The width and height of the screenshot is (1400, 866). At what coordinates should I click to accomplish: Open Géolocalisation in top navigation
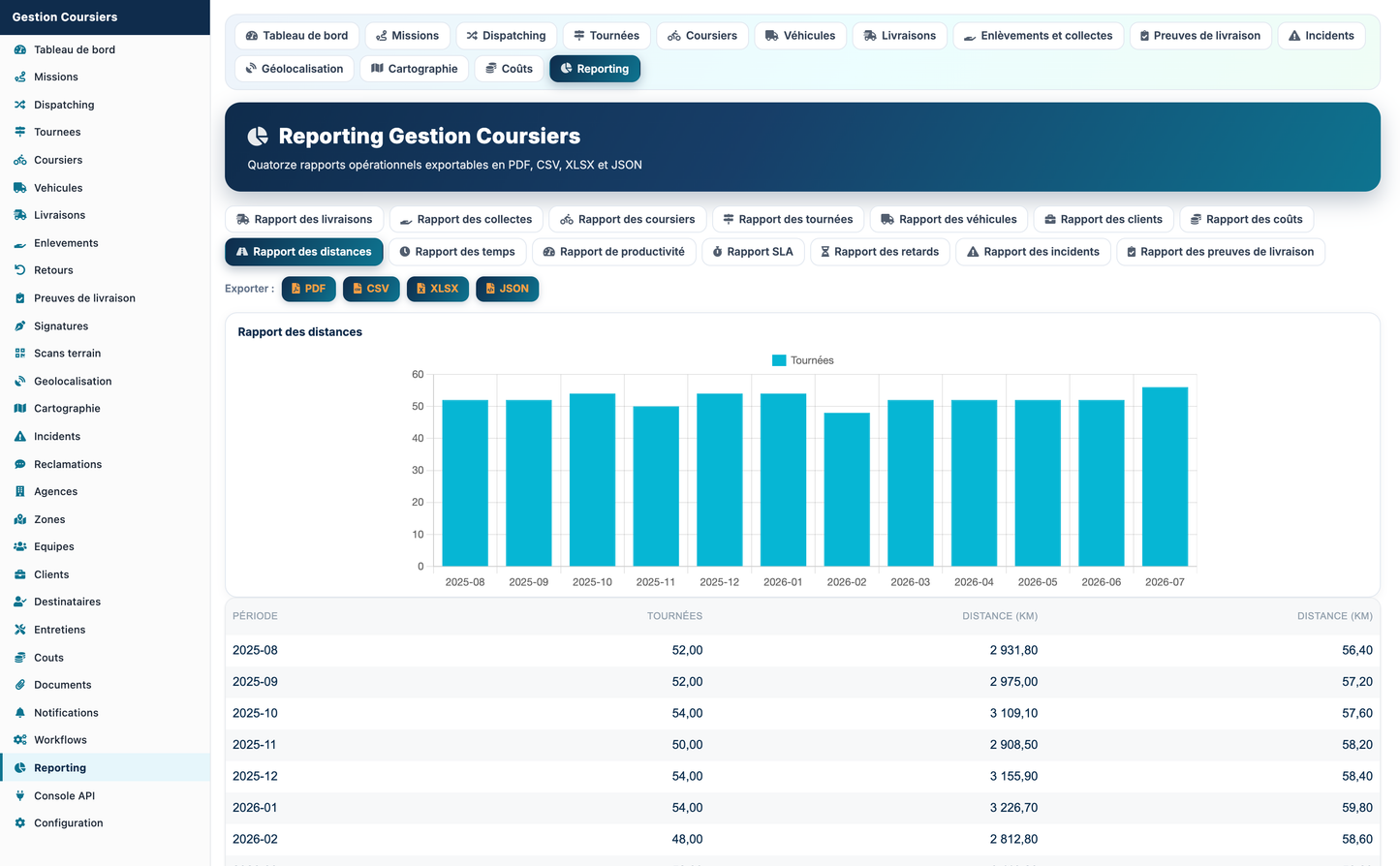pos(295,69)
